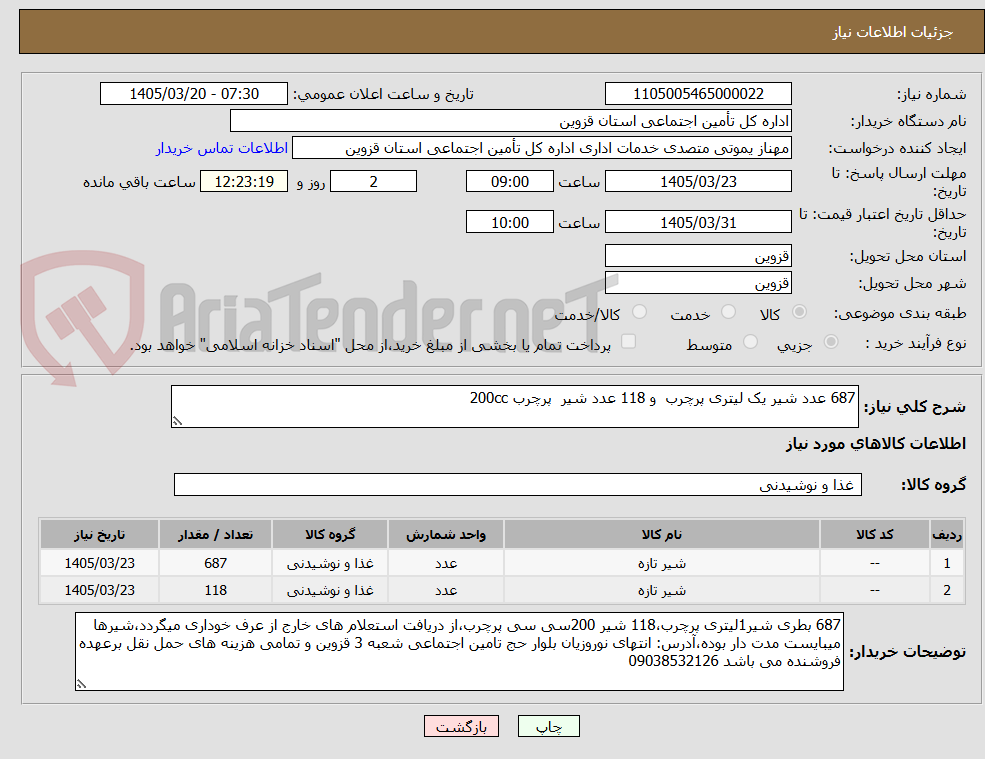Click the buyer notes text area

pyautogui.click(x=459, y=652)
